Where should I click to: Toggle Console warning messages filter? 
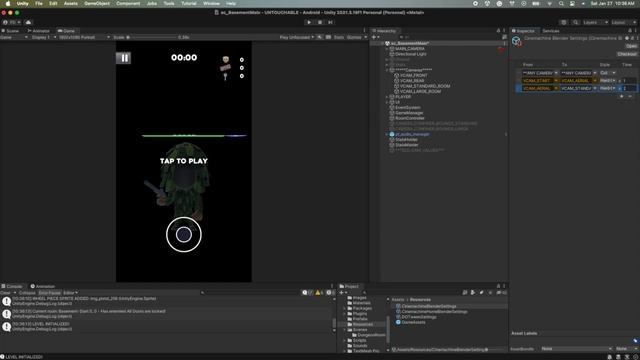319,293
